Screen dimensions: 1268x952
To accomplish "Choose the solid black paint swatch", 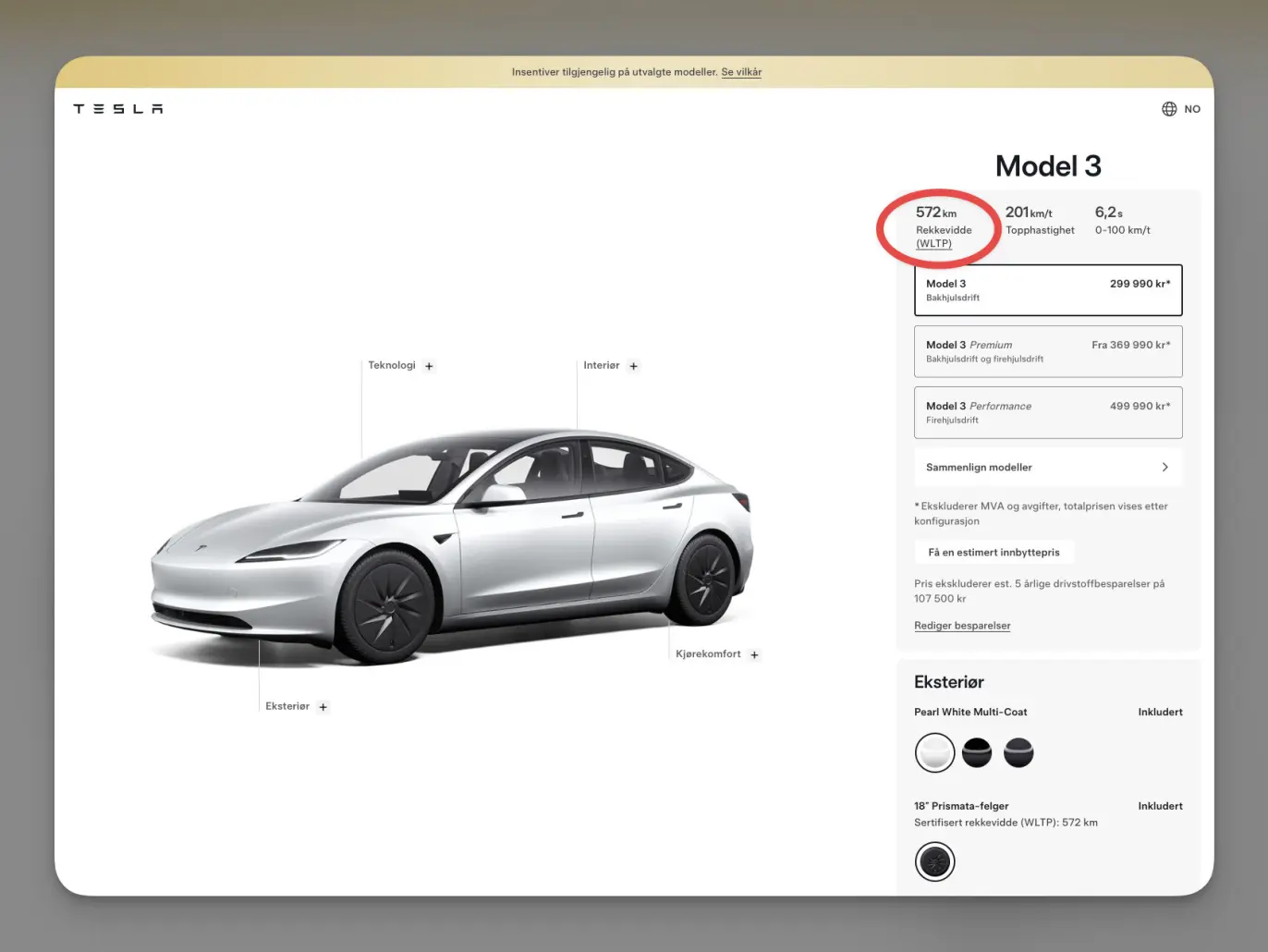I will pos(977,752).
